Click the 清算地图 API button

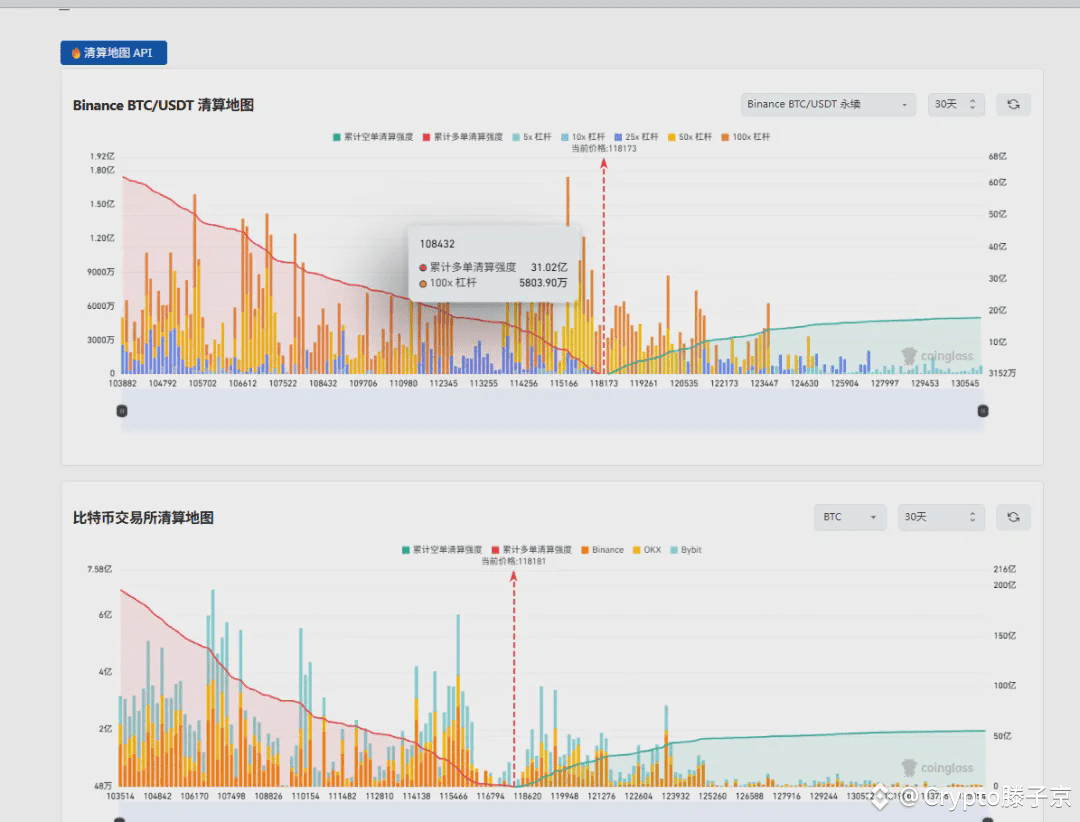114,53
